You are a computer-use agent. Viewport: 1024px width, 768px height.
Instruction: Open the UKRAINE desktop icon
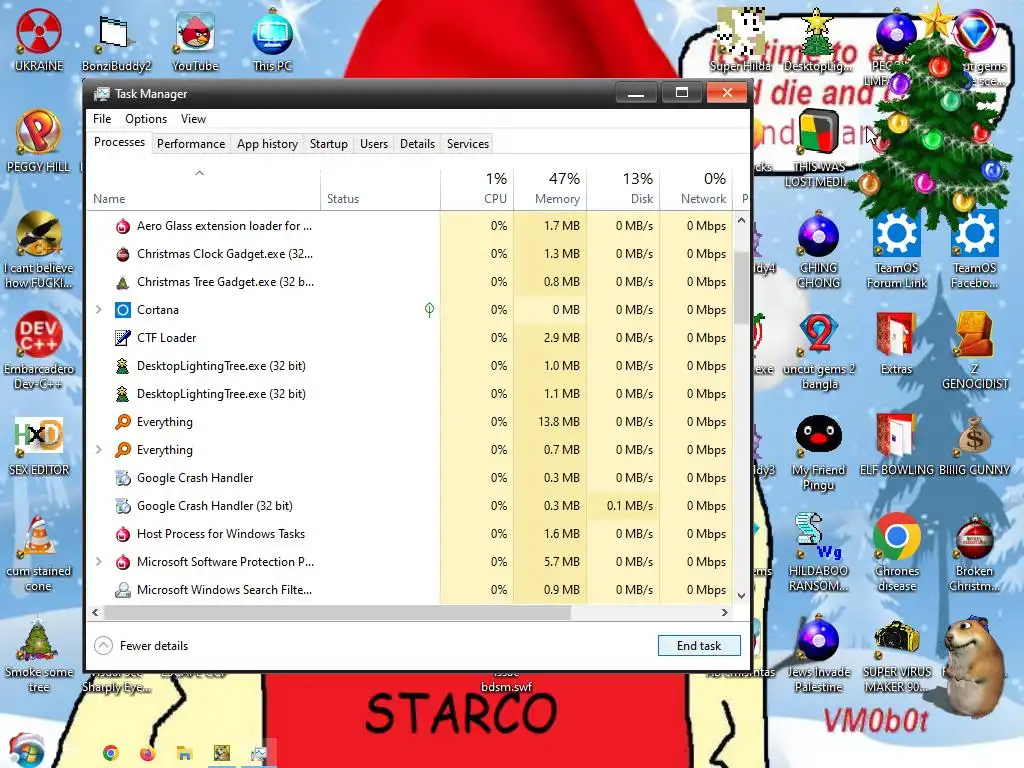click(x=39, y=40)
